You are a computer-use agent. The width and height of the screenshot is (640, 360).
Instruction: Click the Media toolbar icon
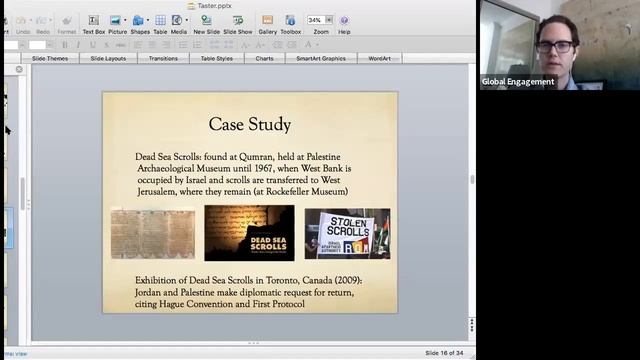[x=177, y=20]
